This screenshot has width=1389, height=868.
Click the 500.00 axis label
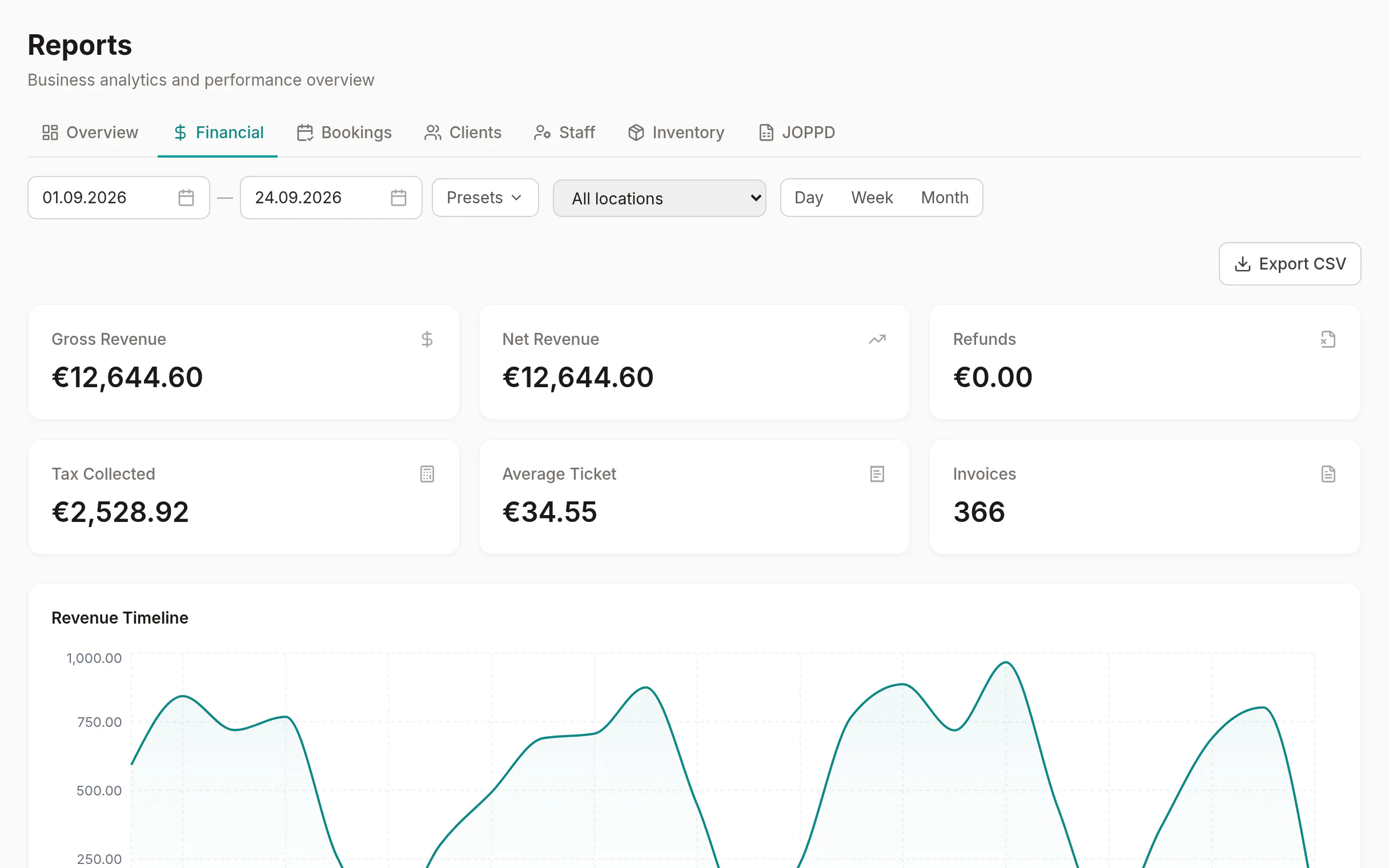tap(99, 791)
